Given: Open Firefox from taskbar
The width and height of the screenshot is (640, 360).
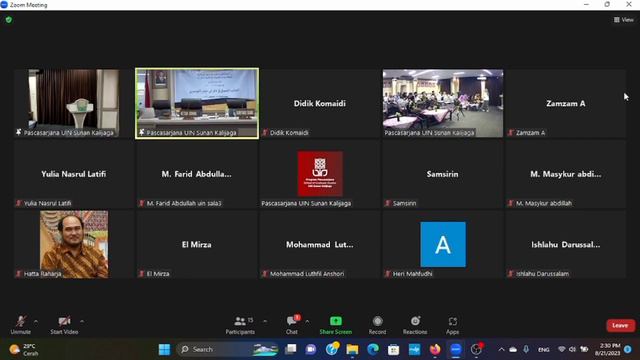Looking at the screenshot, I should pyautogui.click(x=435, y=349).
